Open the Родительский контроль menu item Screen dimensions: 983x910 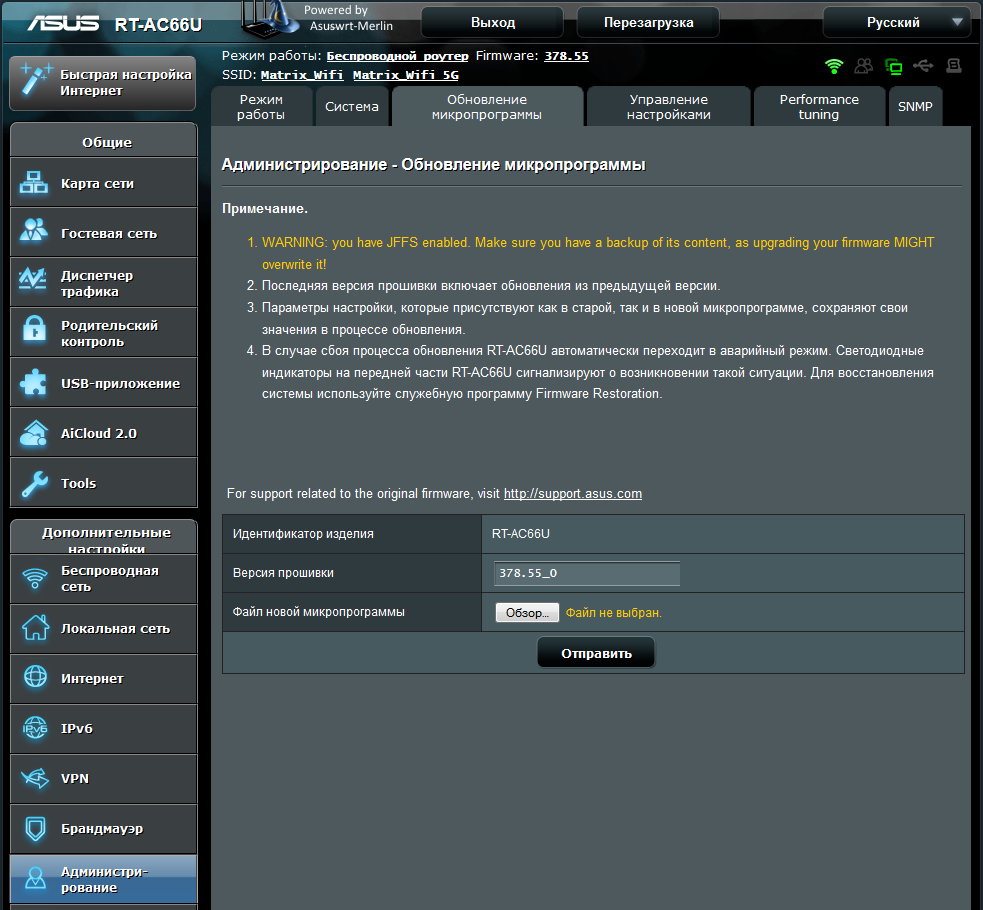click(103, 333)
